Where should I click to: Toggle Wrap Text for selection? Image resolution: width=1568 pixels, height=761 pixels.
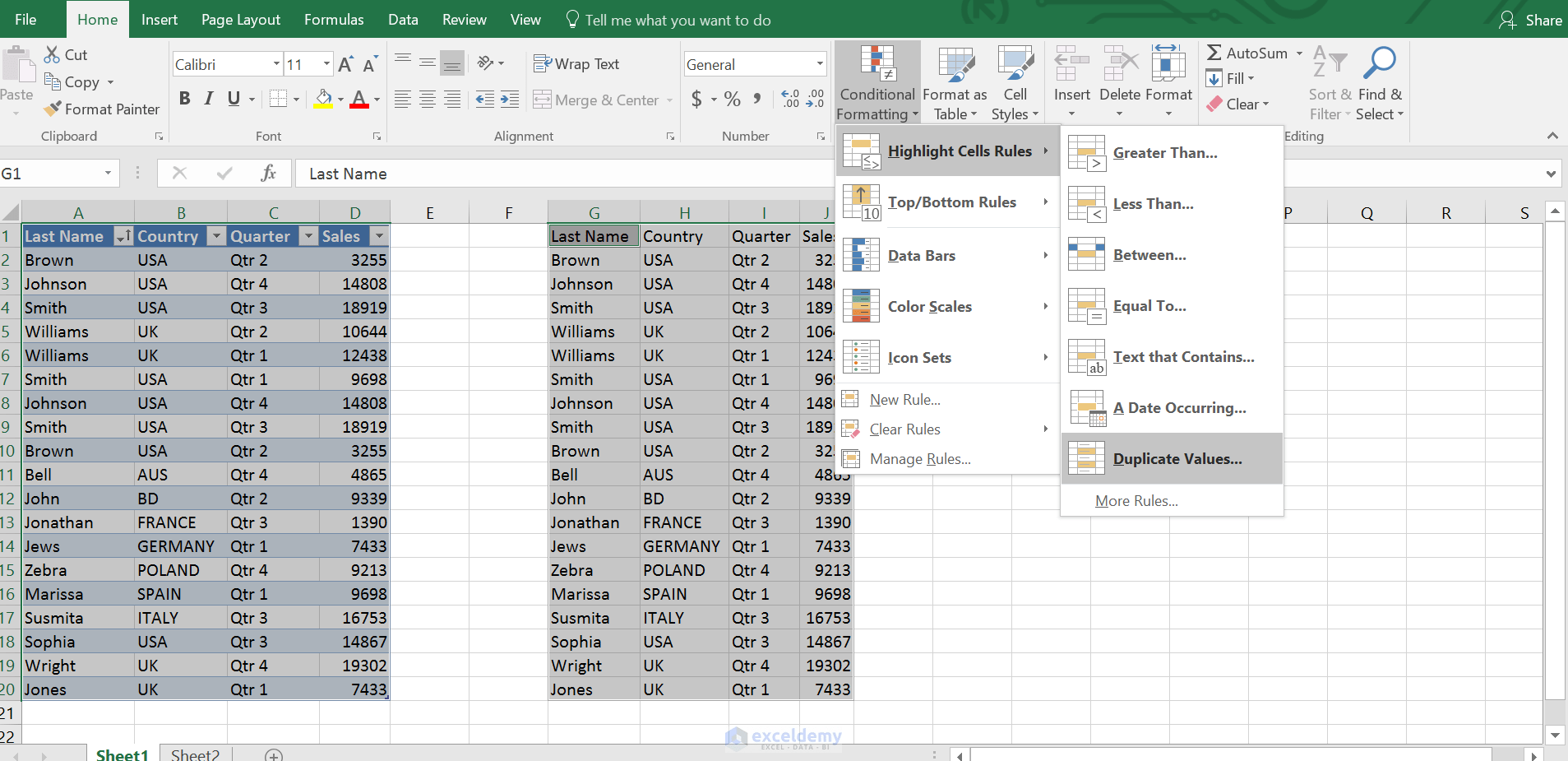click(x=576, y=63)
